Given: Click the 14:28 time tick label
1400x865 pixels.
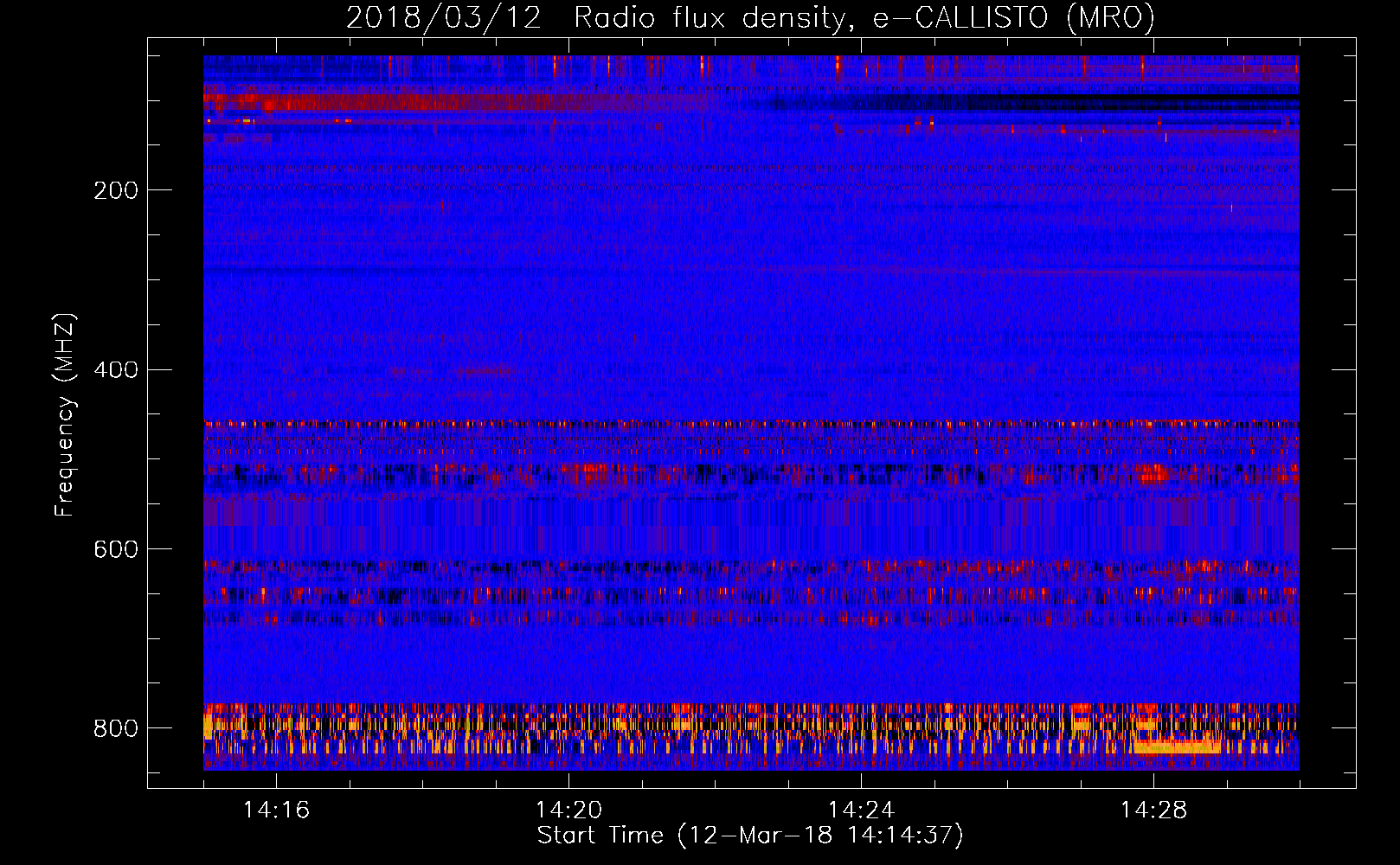Looking at the screenshot, I should 1153,810.
